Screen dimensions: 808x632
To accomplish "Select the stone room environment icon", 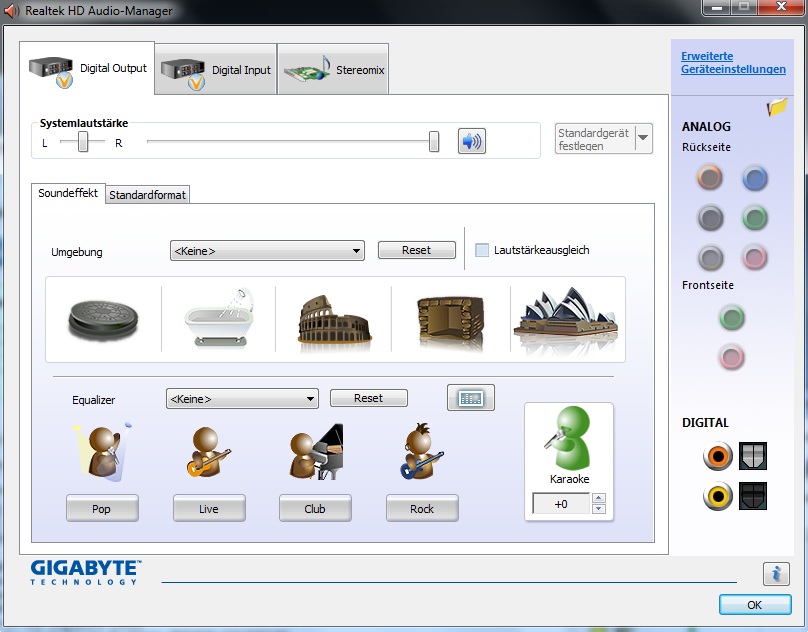I will (450, 319).
